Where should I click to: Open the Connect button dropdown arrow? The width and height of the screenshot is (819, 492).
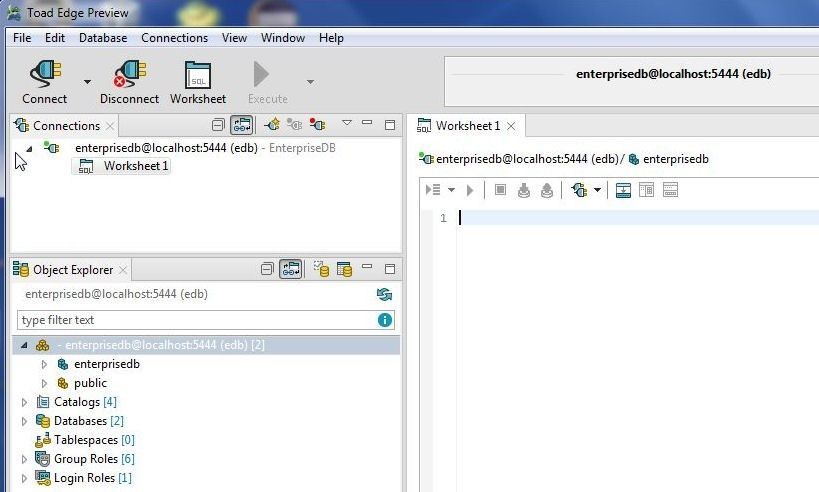pos(87,82)
